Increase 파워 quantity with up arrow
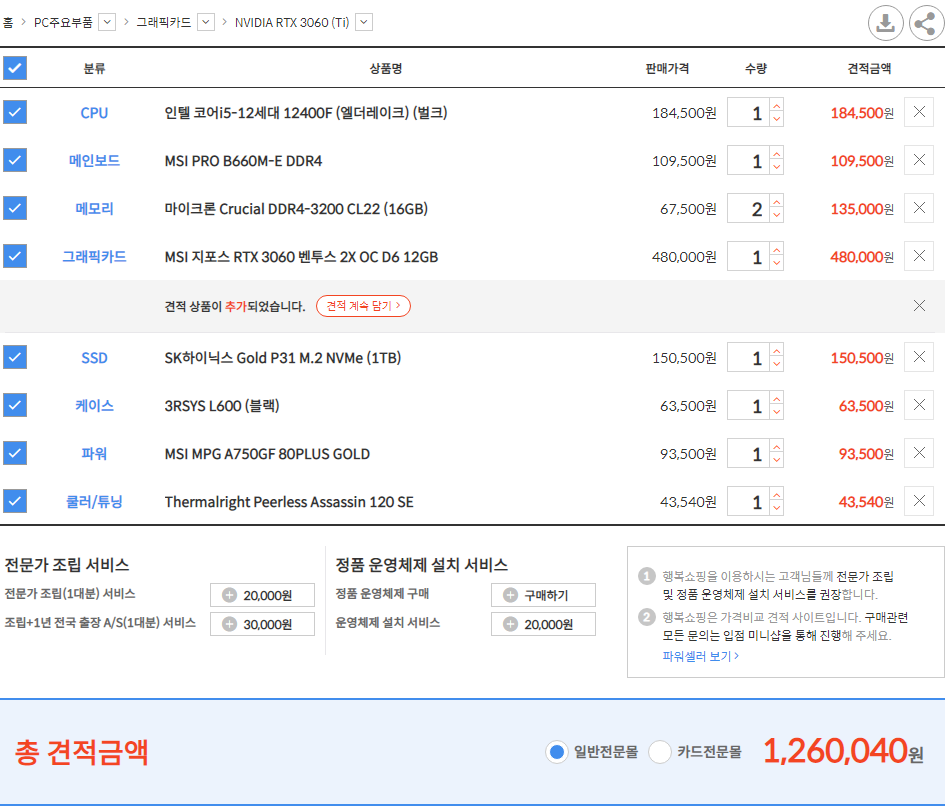 (777, 446)
